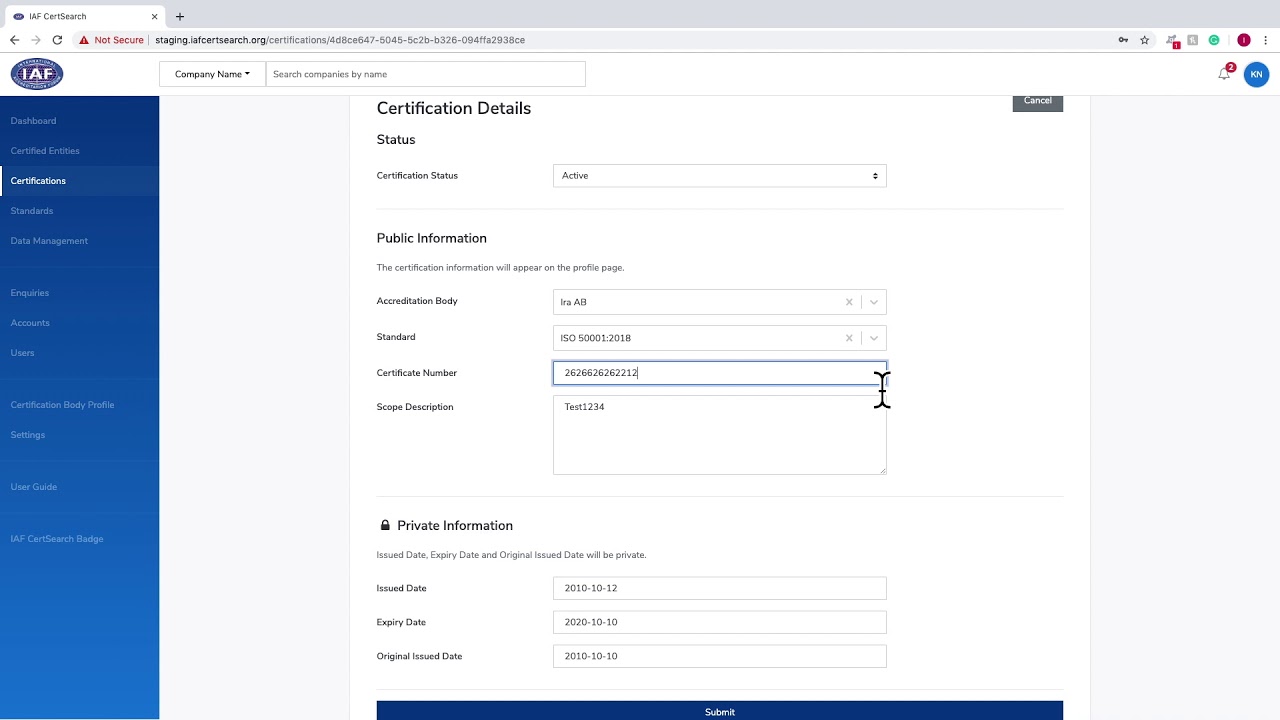Open the Certification Status dropdown
Viewport: 1280px width, 720px height.
click(719, 176)
